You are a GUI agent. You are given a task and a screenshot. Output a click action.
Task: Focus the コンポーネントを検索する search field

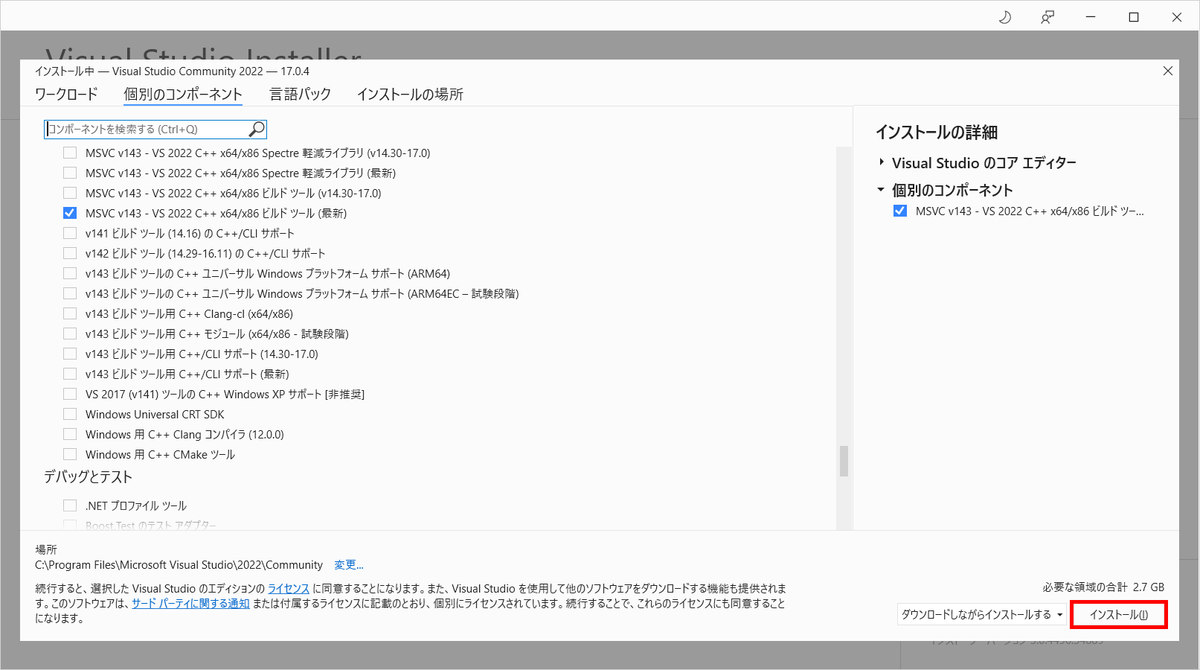(155, 129)
